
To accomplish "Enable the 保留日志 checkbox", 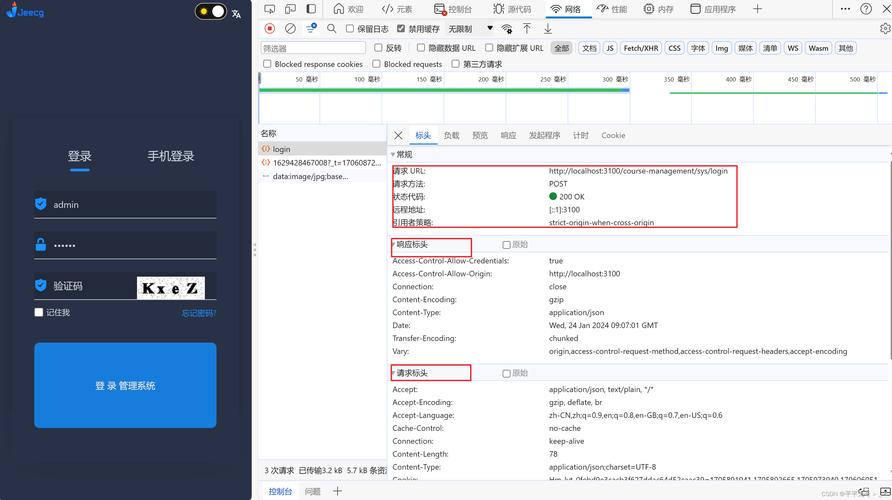I will click(x=350, y=29).
